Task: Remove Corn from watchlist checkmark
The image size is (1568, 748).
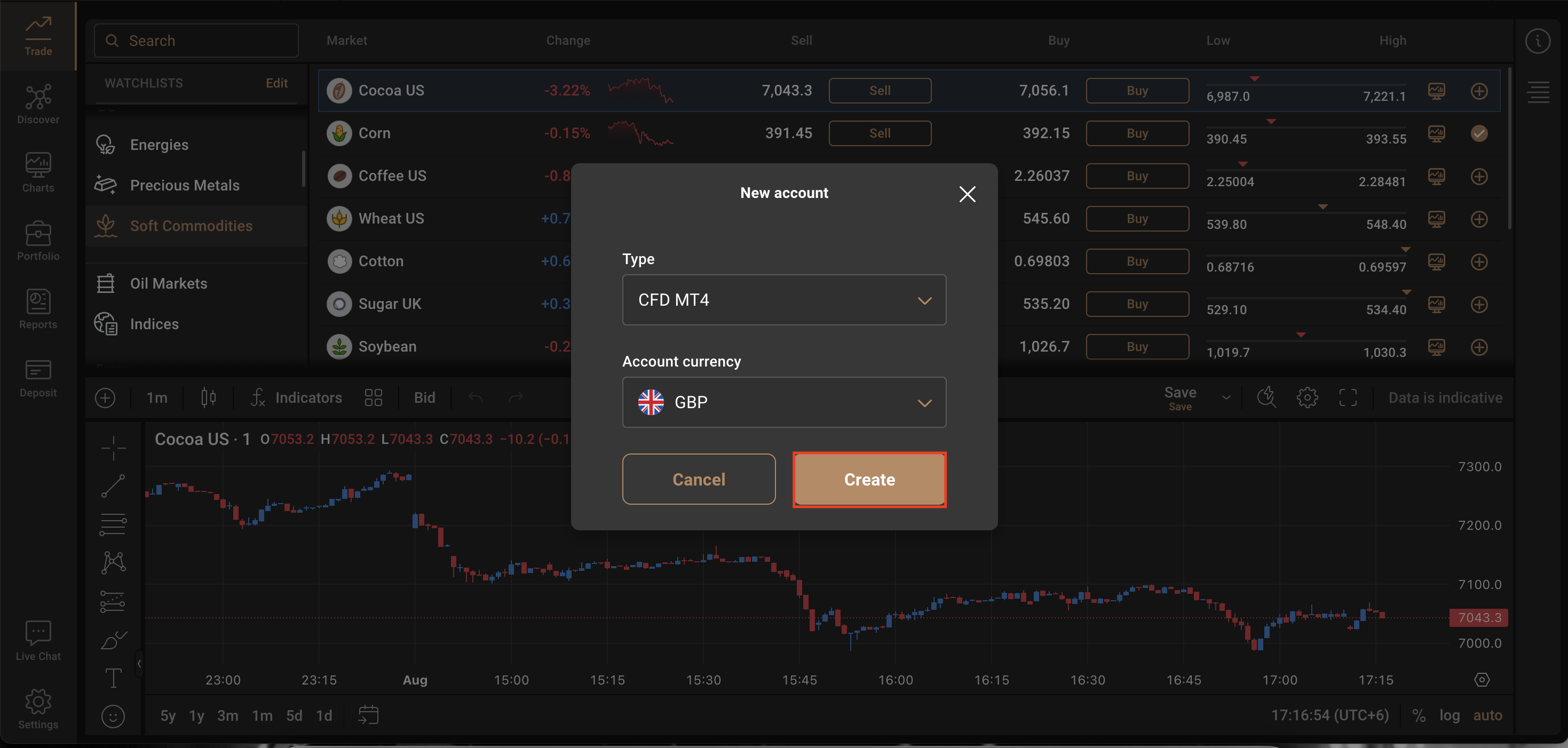Action: point(1479,133)
